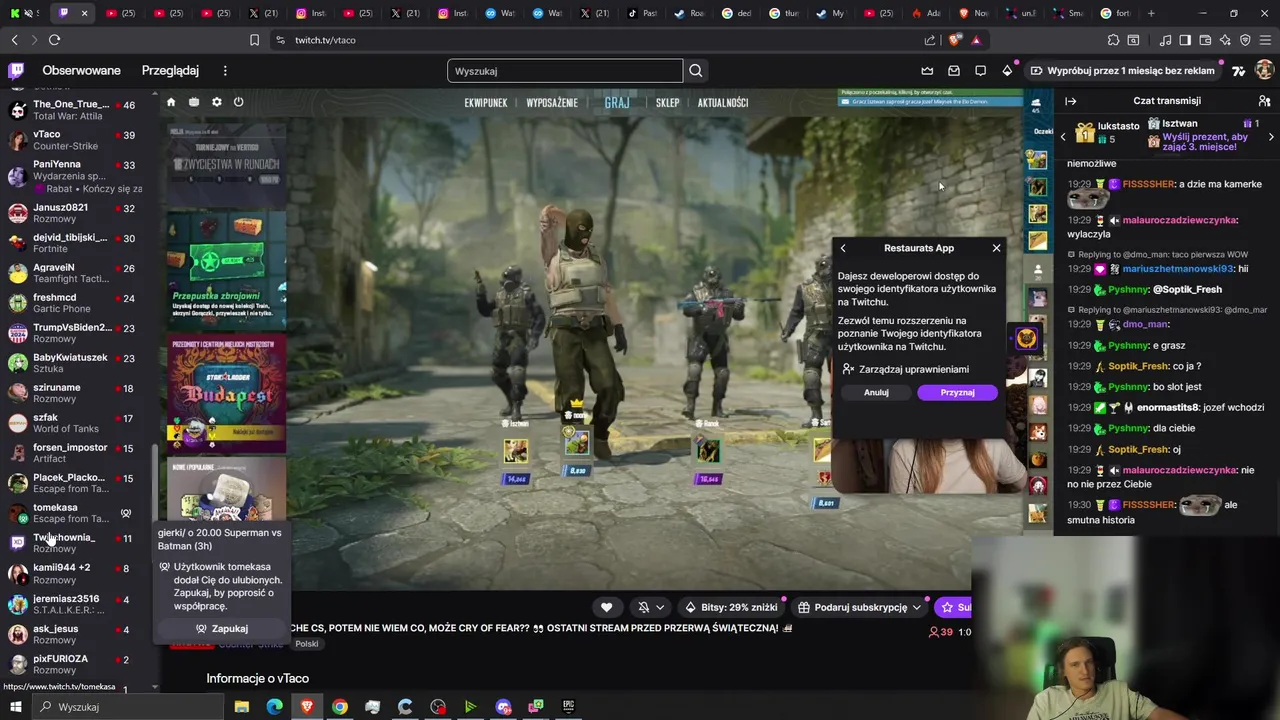
Task: Open Microsoft Edge from taskbar
Action: click(274, 707)
